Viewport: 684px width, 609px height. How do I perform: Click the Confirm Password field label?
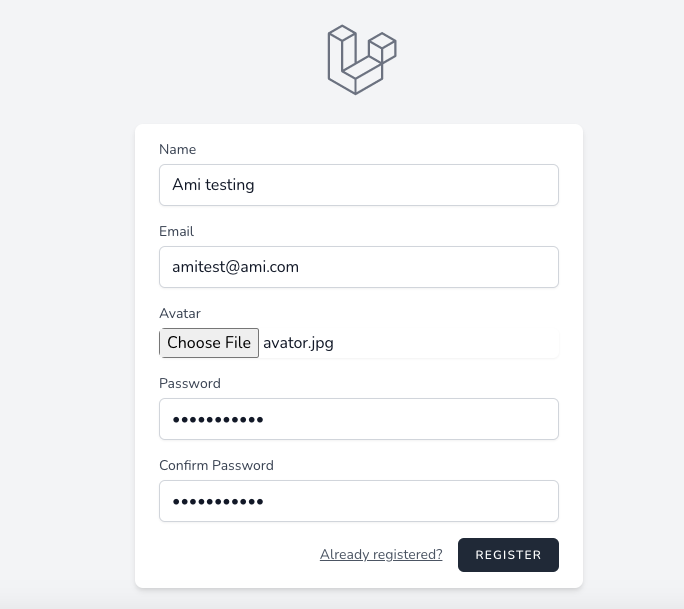coord(216,465)
